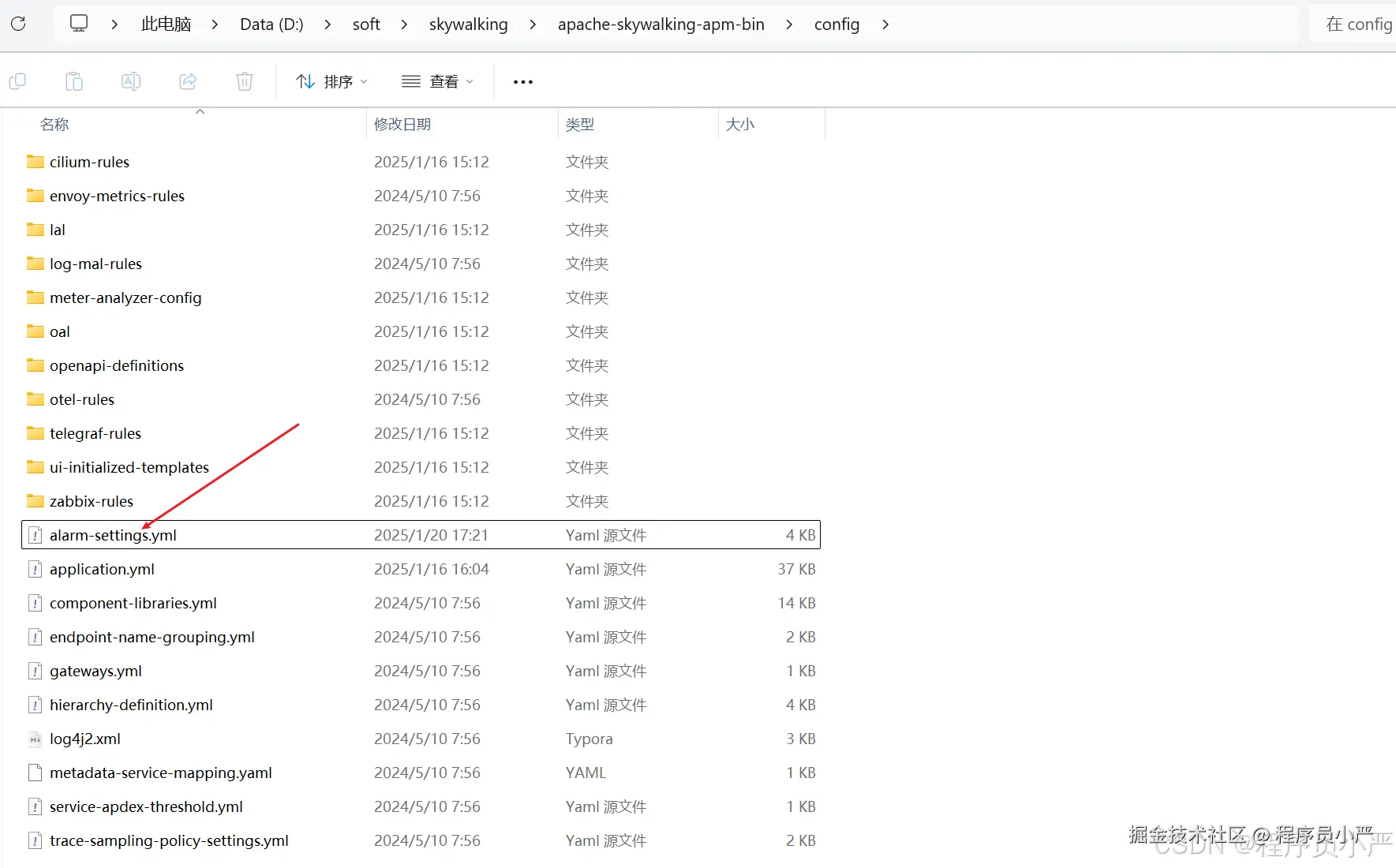Click the Paste toolbar icon
The width and height of the screenshot is (1396, 868).
tap(74, 81)
